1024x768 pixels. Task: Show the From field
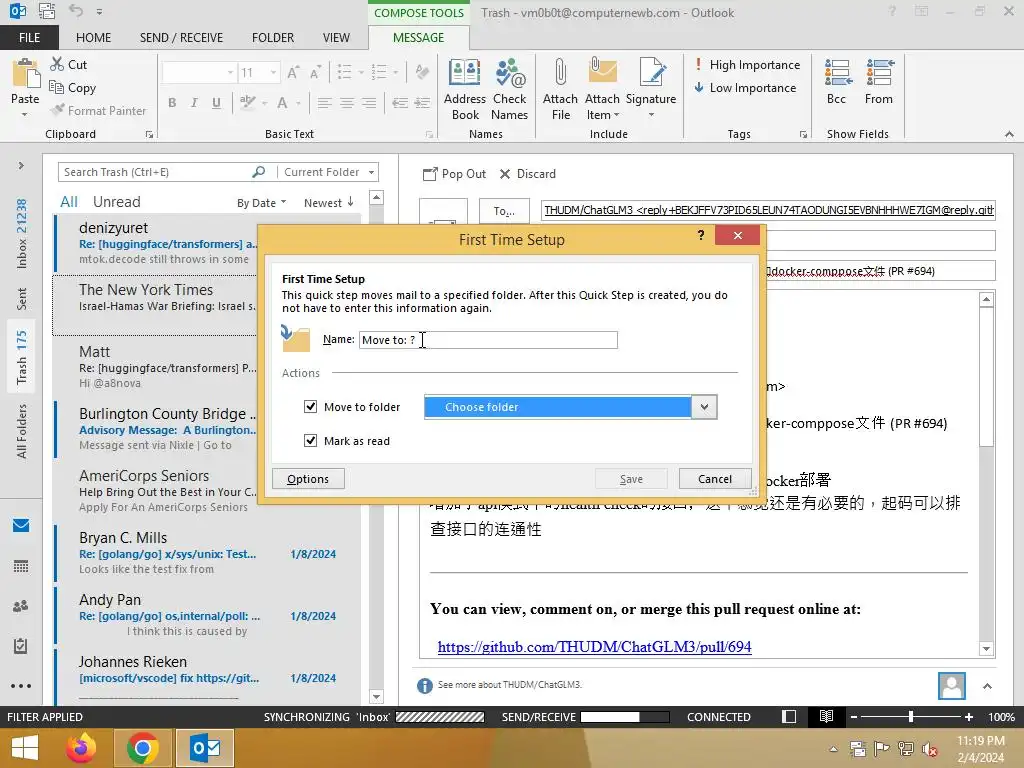879,82
